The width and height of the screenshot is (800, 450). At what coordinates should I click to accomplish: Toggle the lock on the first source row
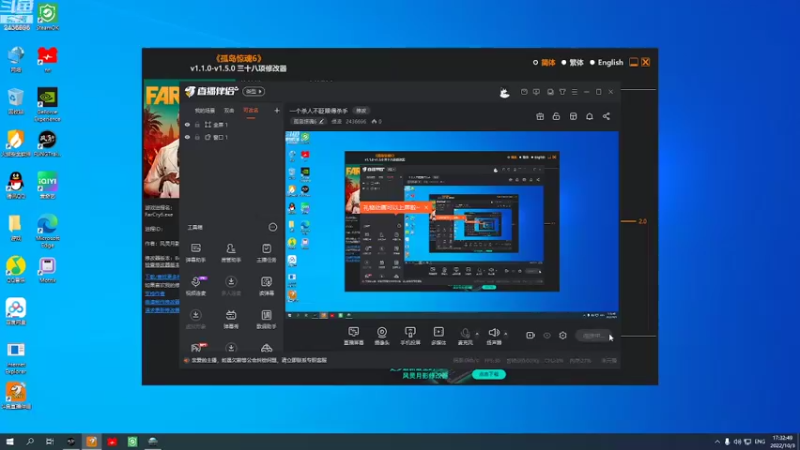[197, 124]
